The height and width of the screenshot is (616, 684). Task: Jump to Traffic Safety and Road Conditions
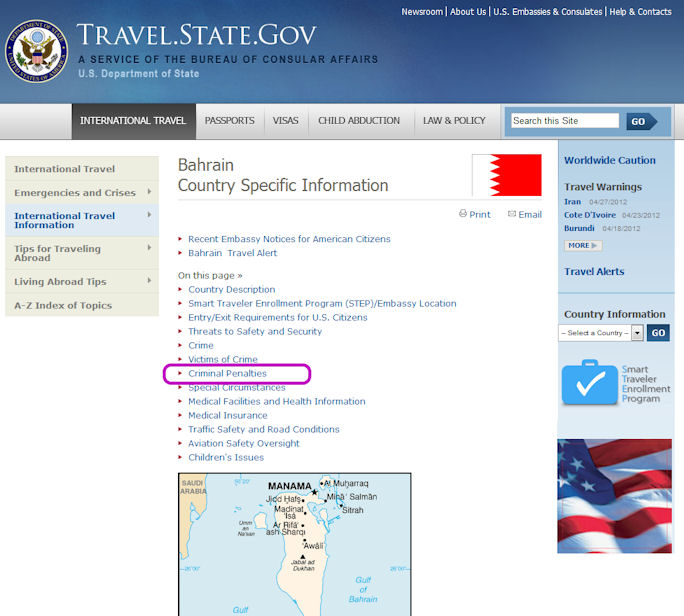(264, 429)
